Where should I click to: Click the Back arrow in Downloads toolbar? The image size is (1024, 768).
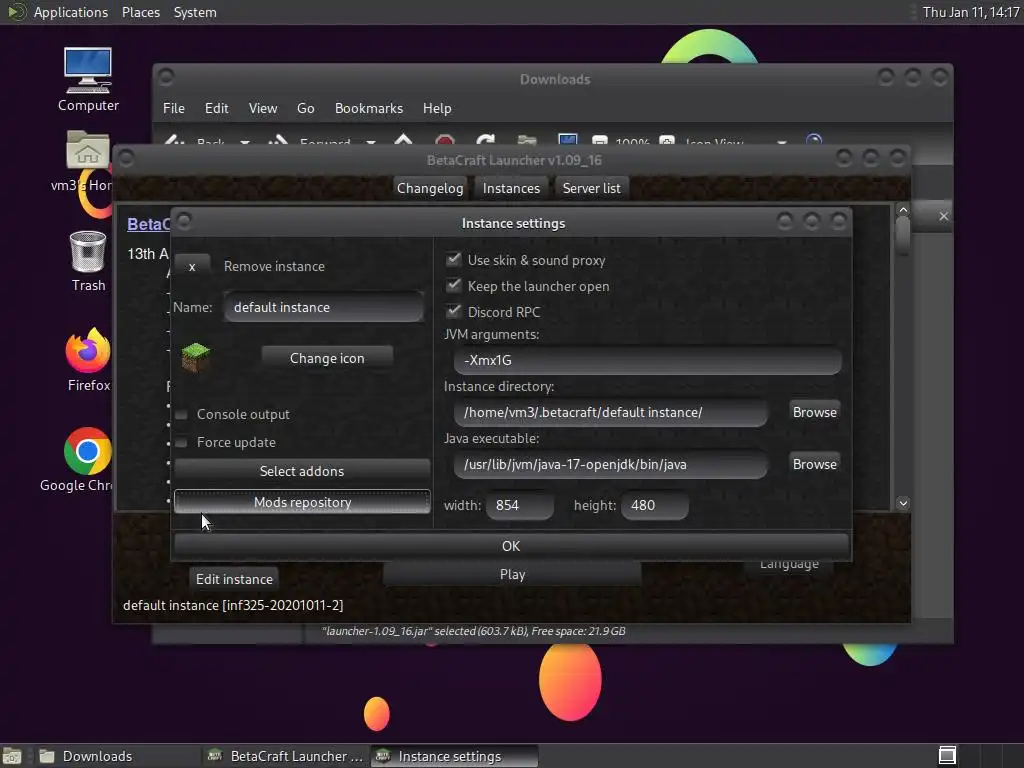pos(174,140)
